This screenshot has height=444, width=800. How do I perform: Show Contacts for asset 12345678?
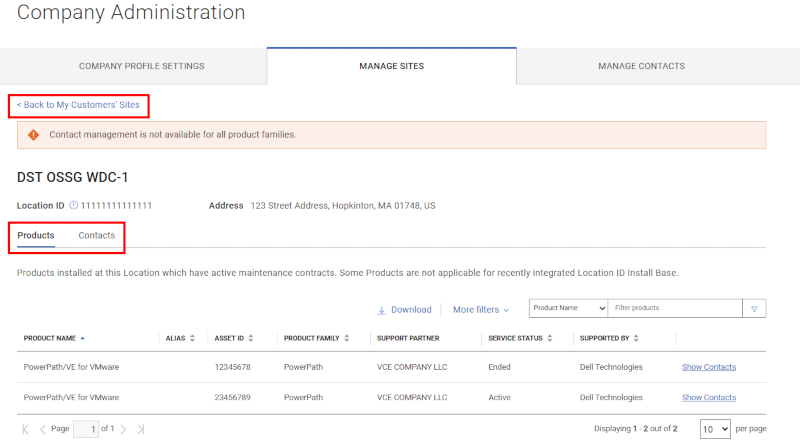pyautogui.click(x=708, y=367)
